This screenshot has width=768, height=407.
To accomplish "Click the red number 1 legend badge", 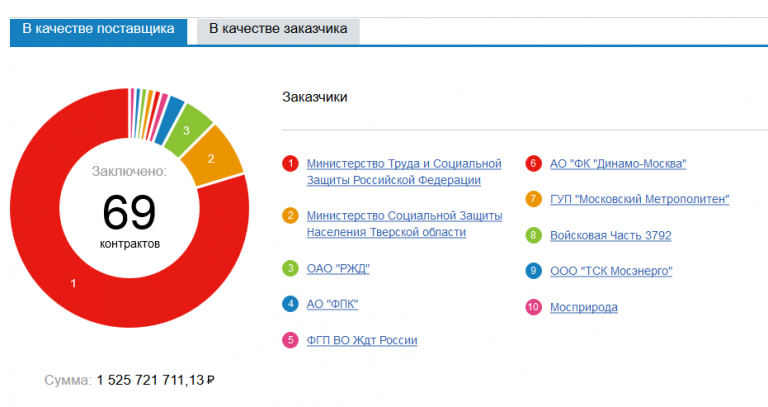I will [x=290, y=163].
